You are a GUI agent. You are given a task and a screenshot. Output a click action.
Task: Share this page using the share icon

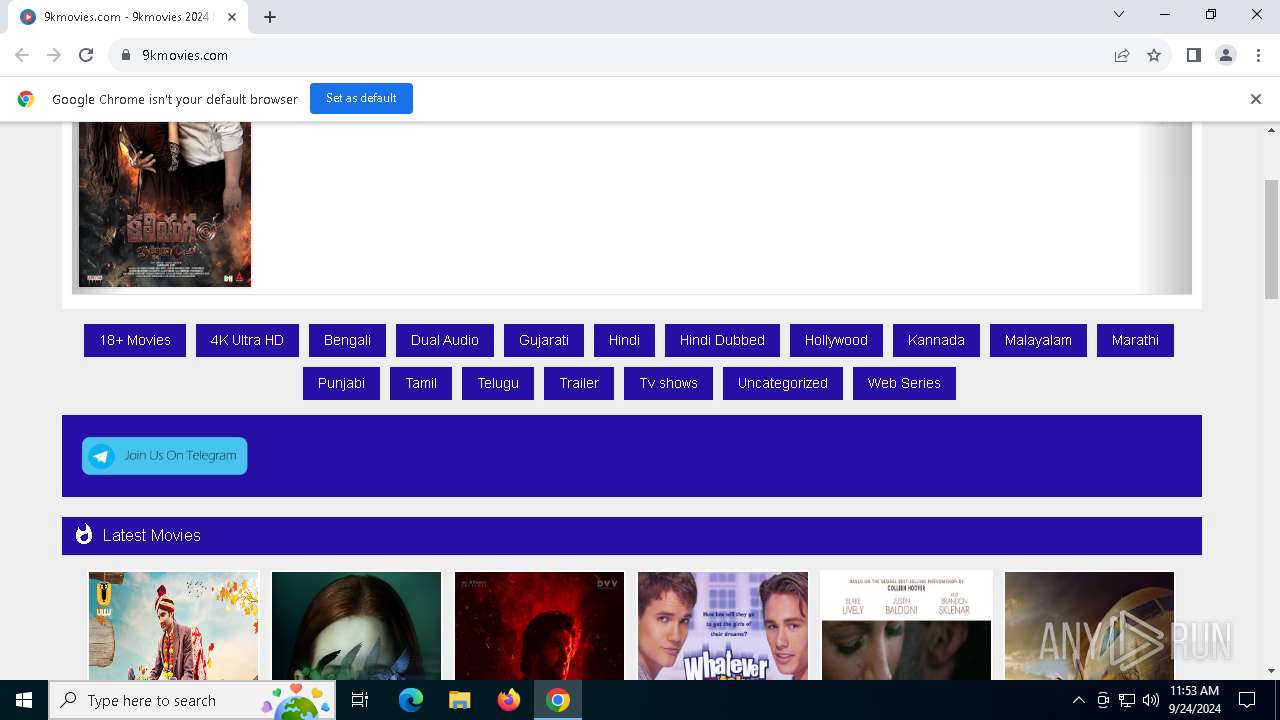[1122, 55]
